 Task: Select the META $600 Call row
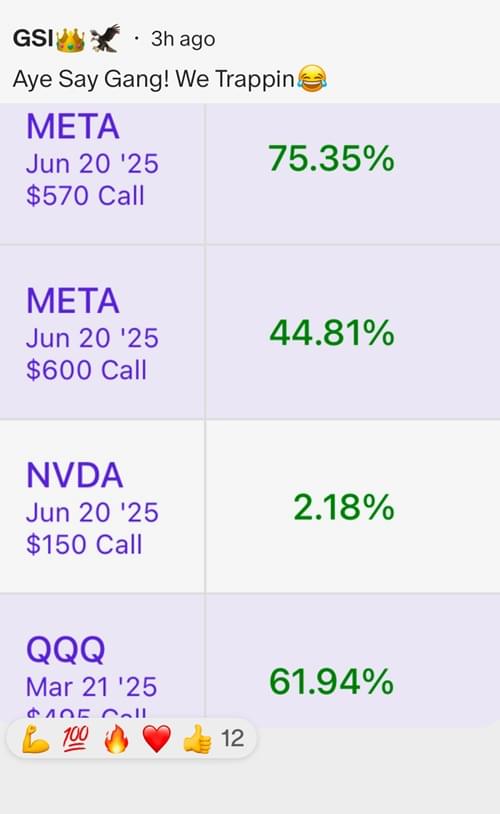click(250, 332)
